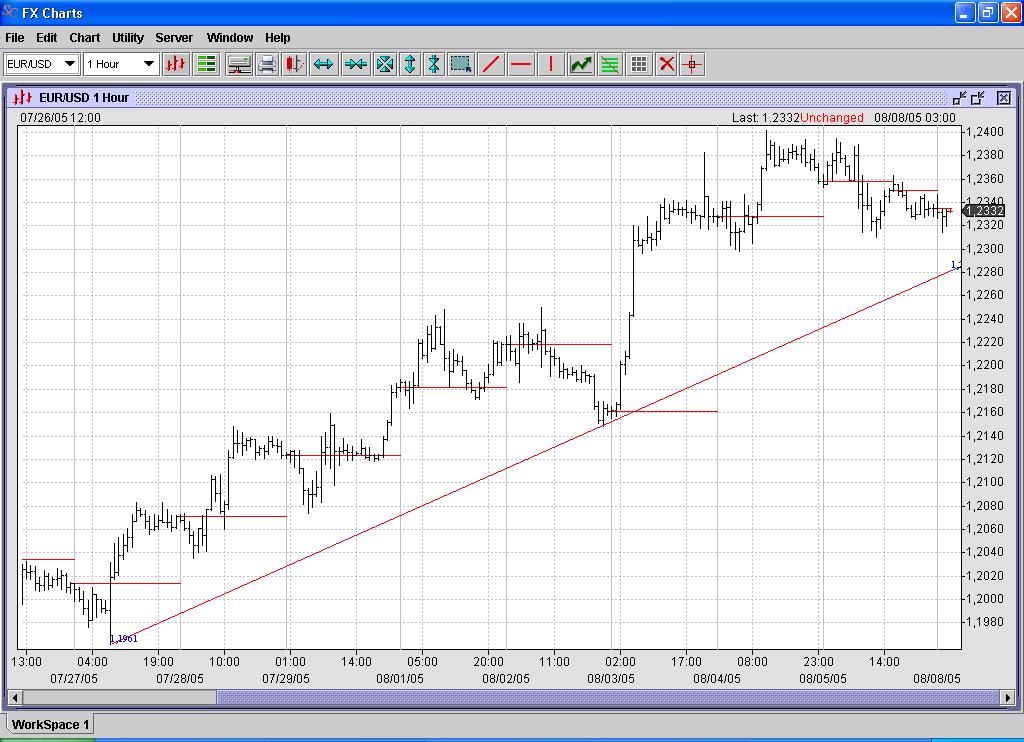Screen dimensions: 1024x742
Task: Click the 08/03/05 date axis label
Action: click(x=611, y=679)
